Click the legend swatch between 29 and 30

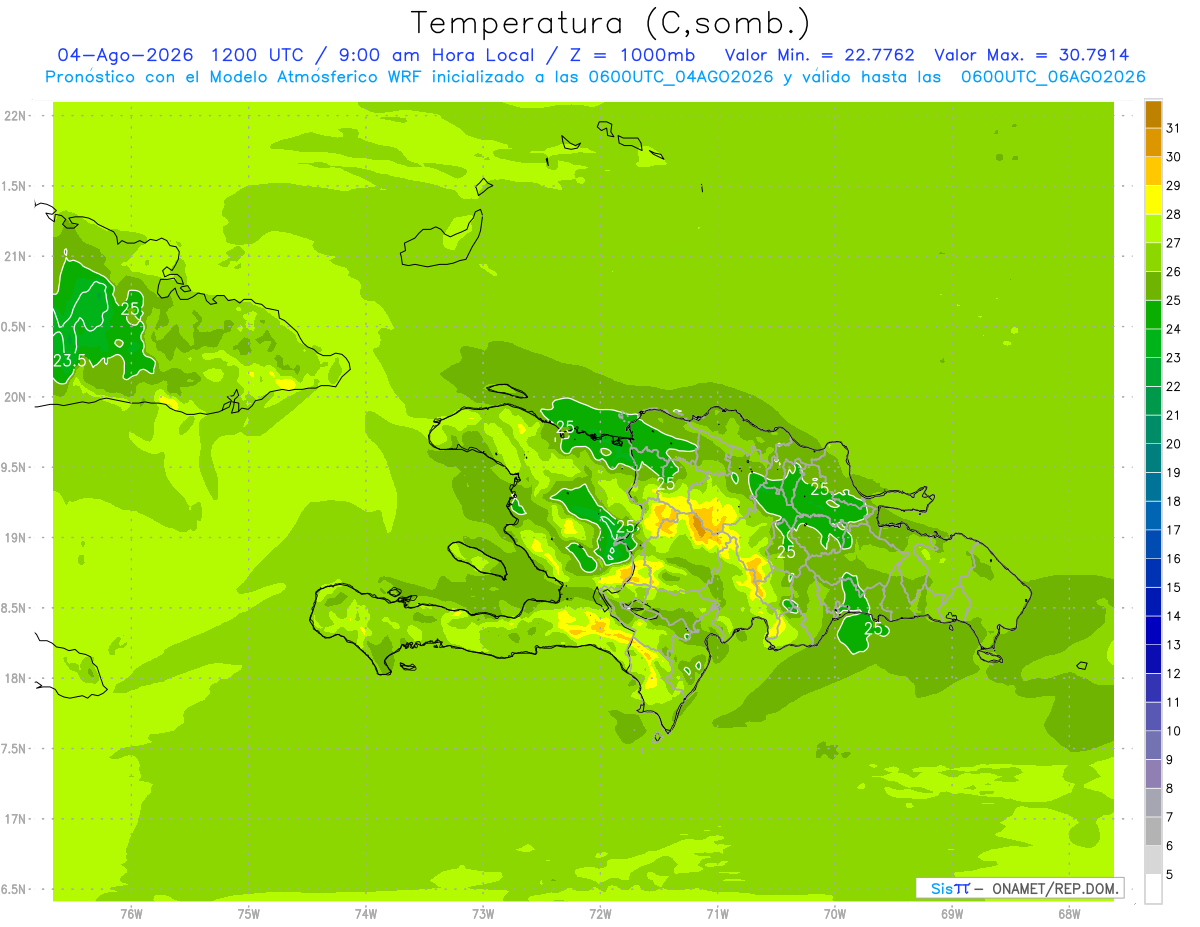pos(1153,171)
